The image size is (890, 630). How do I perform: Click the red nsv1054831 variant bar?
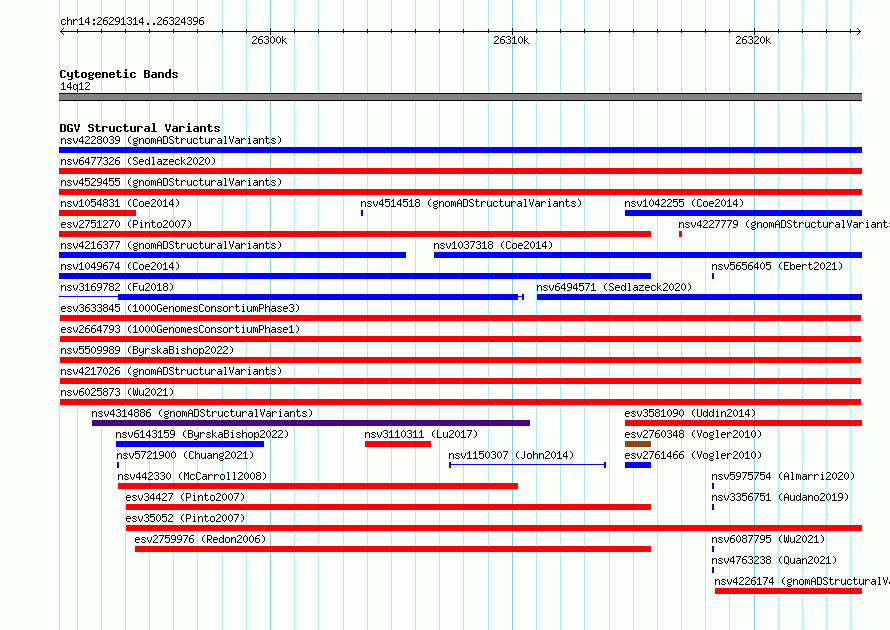coord(98,213)
